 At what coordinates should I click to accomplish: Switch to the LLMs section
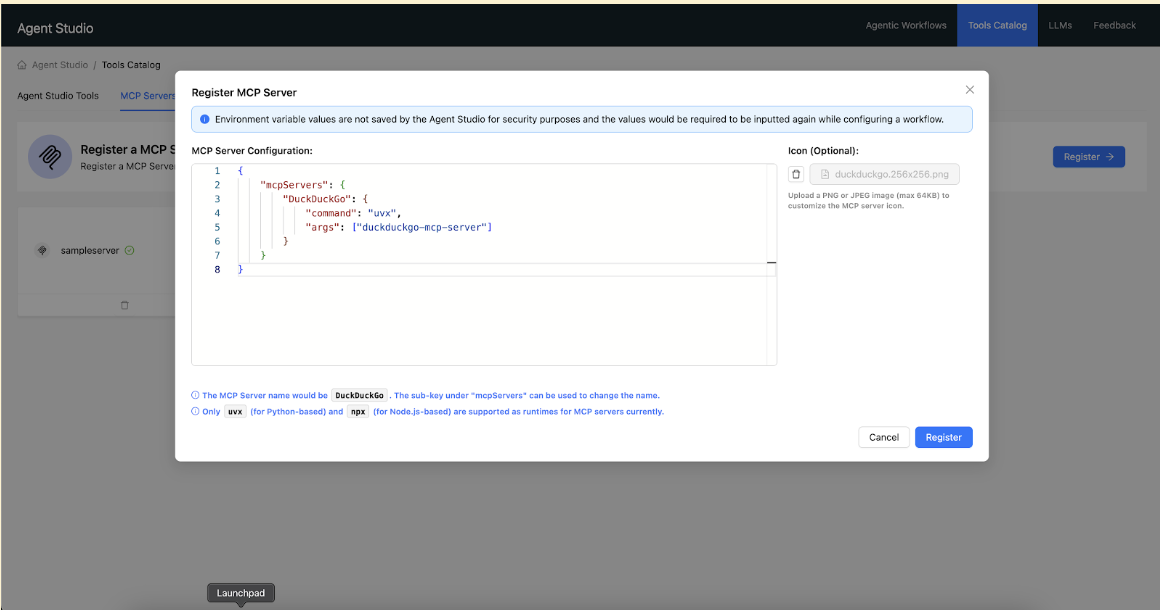tap(1059, 26)
